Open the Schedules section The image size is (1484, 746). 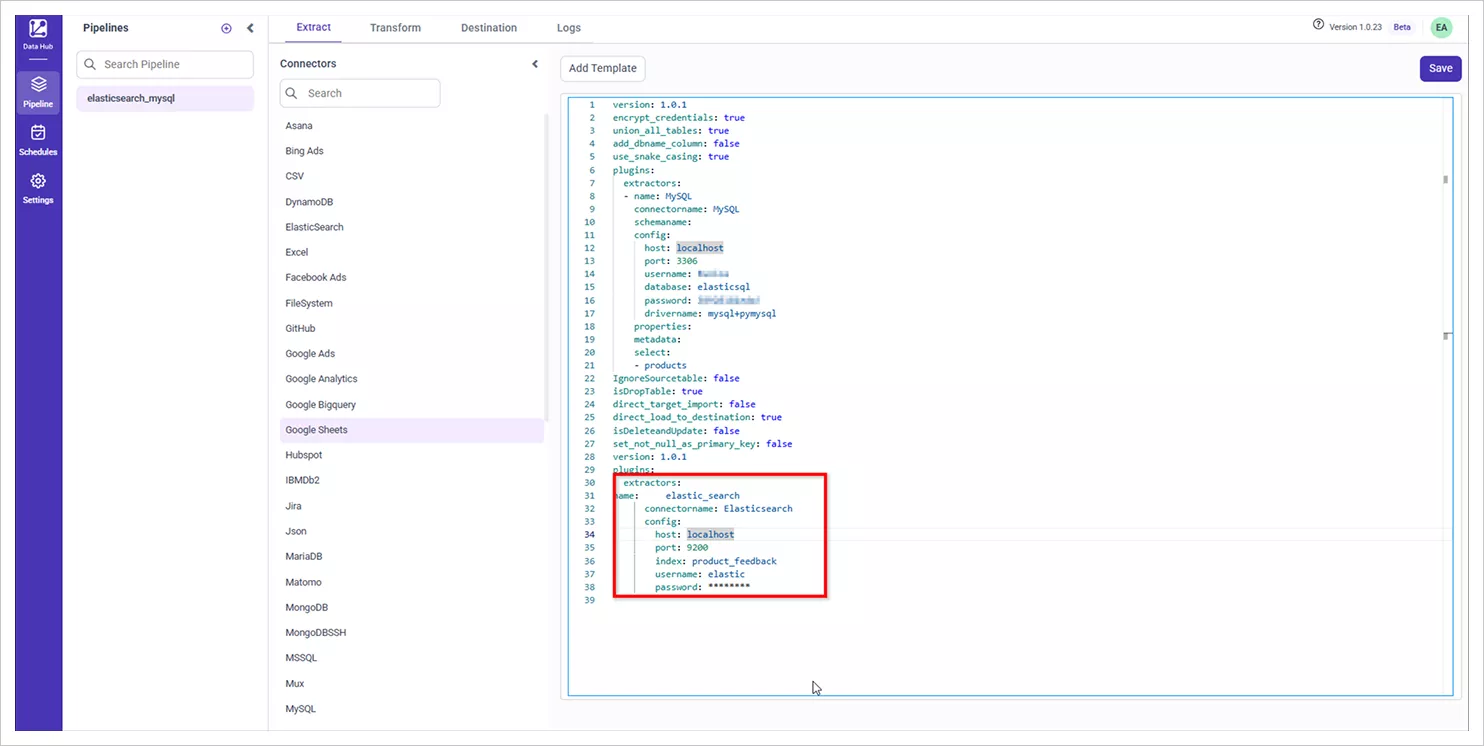[38, 139]
